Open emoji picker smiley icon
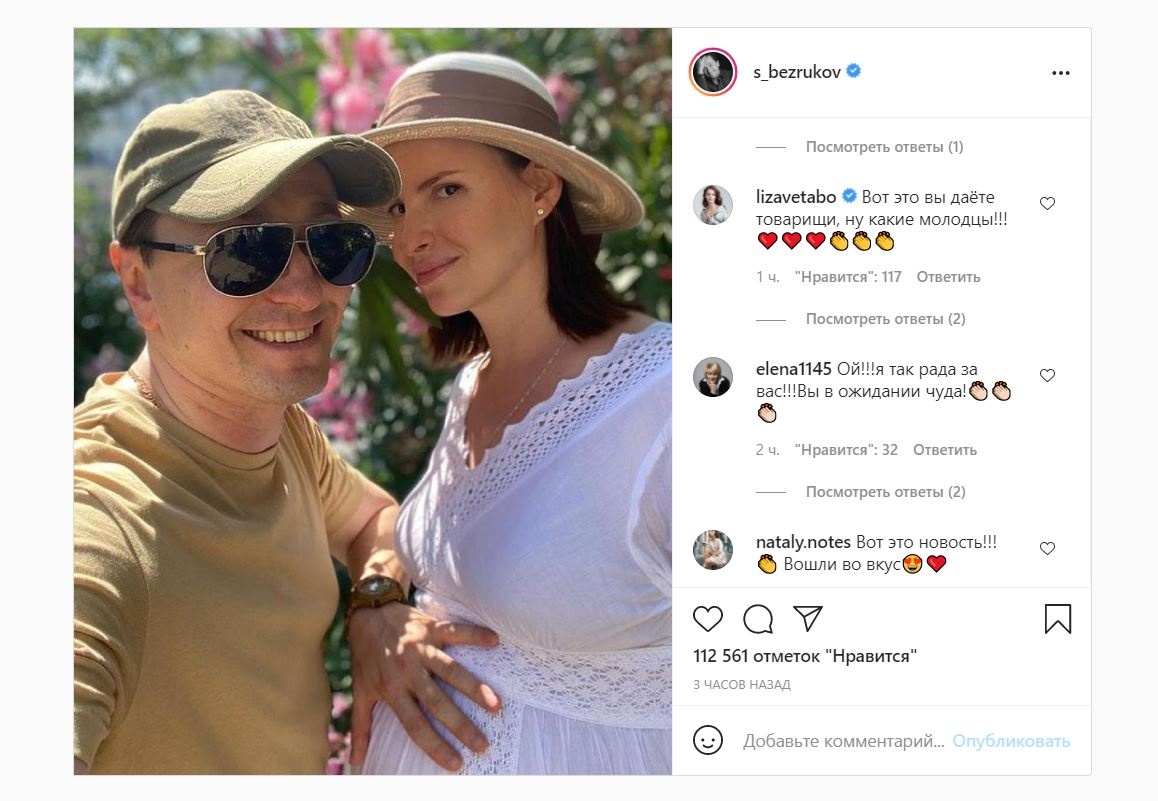Viewport: 1158px width, 801px height. pyautogui.click(x=708, y=740)
